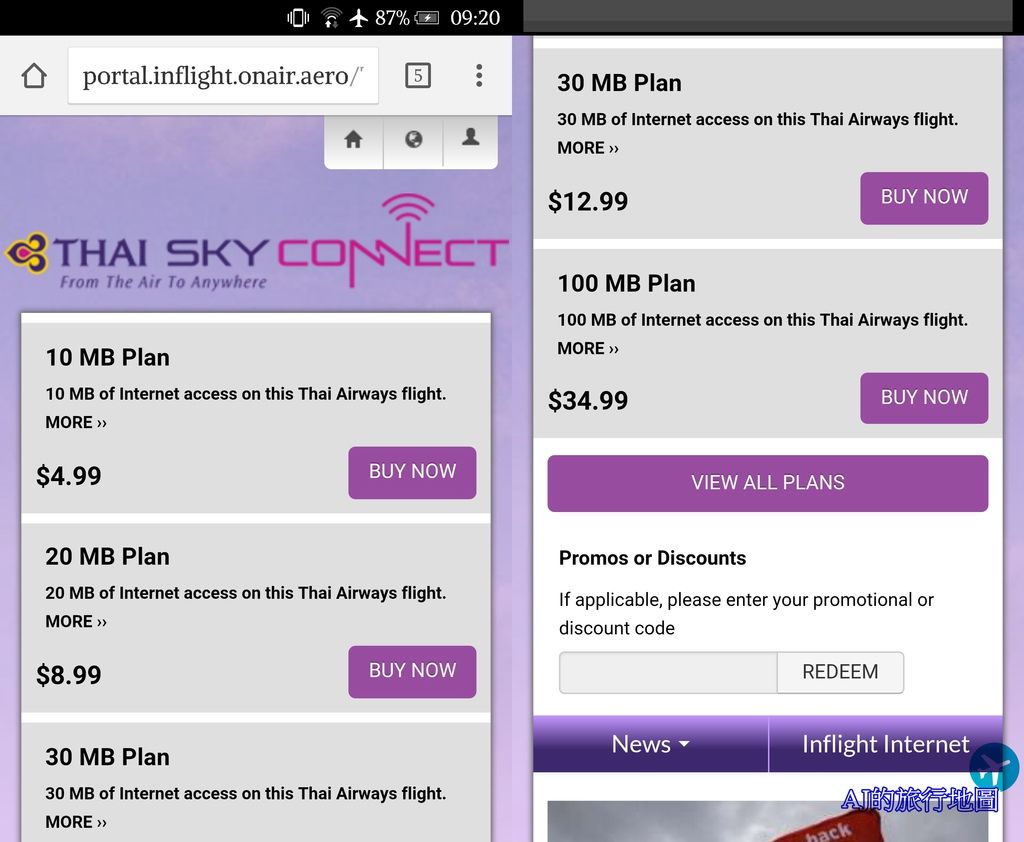The image size is (1024, 842).
Task: Expand MORE under the 20 MB Plan
Action: point(76,621)
